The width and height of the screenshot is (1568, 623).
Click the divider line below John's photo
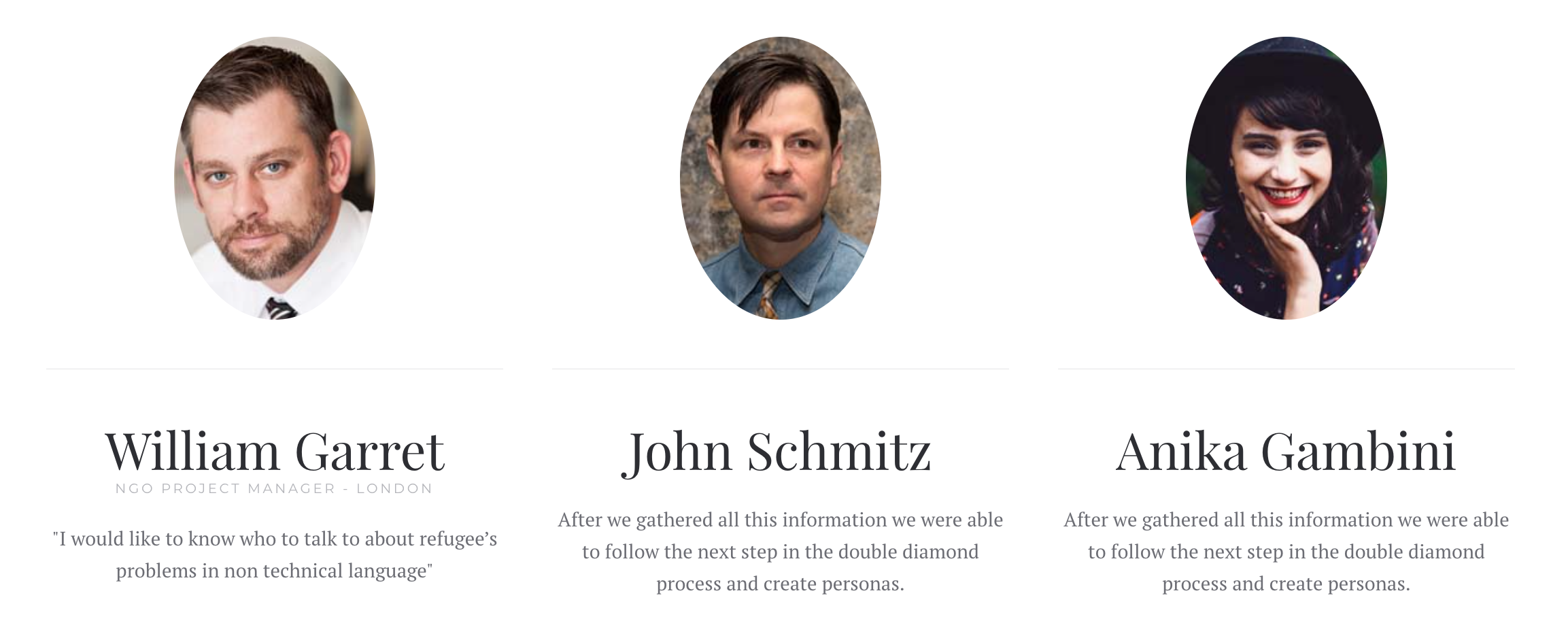[781, 369]
